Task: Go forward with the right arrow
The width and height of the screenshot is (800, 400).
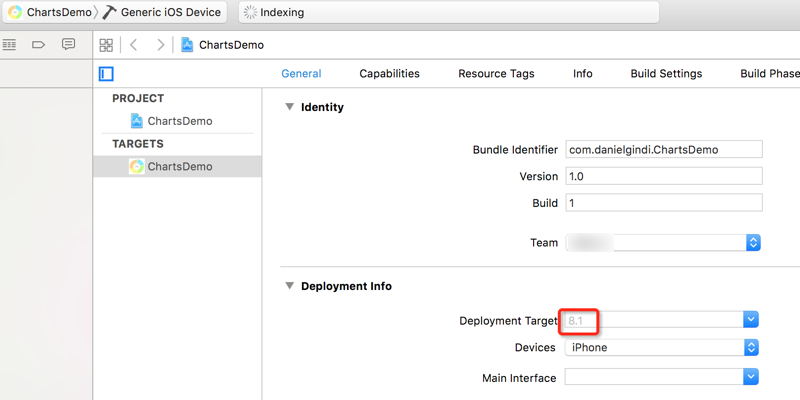Action: coord(161,45)
